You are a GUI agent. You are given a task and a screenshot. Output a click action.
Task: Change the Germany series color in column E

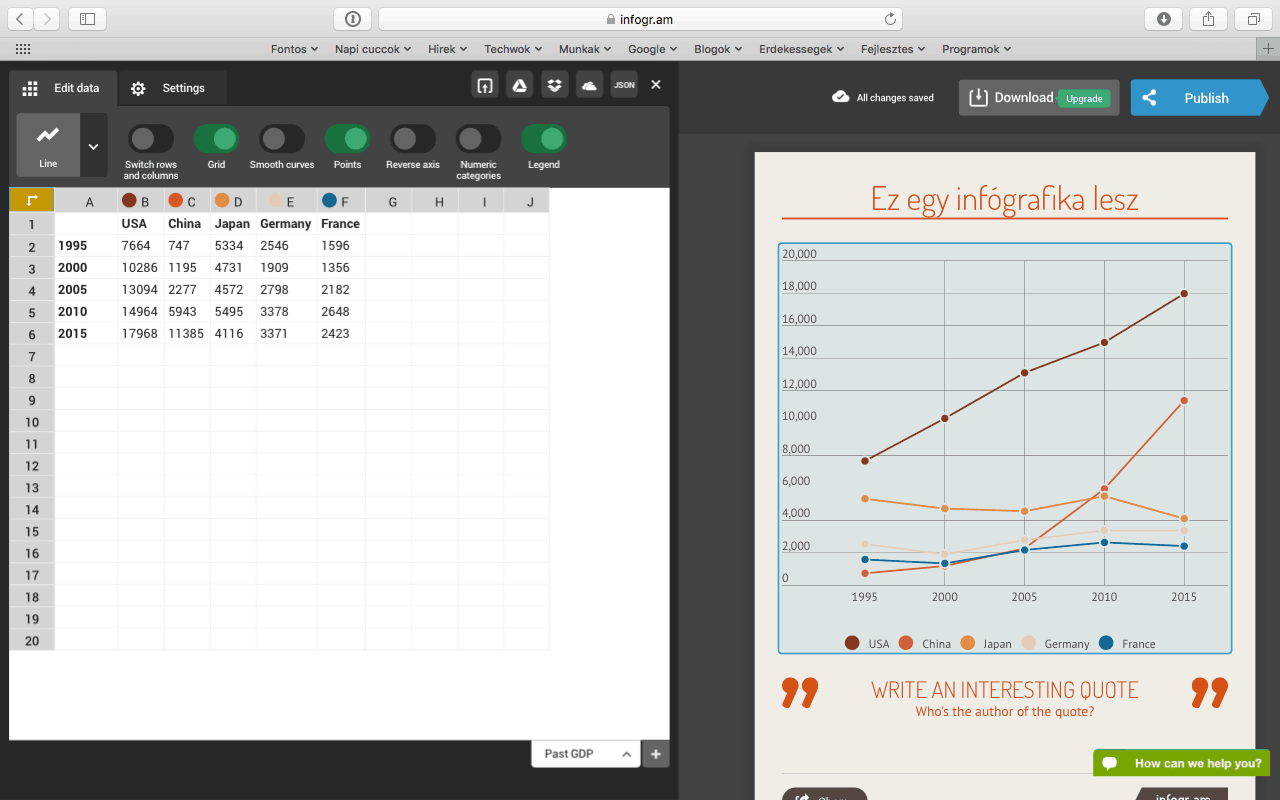click(273, 201)
